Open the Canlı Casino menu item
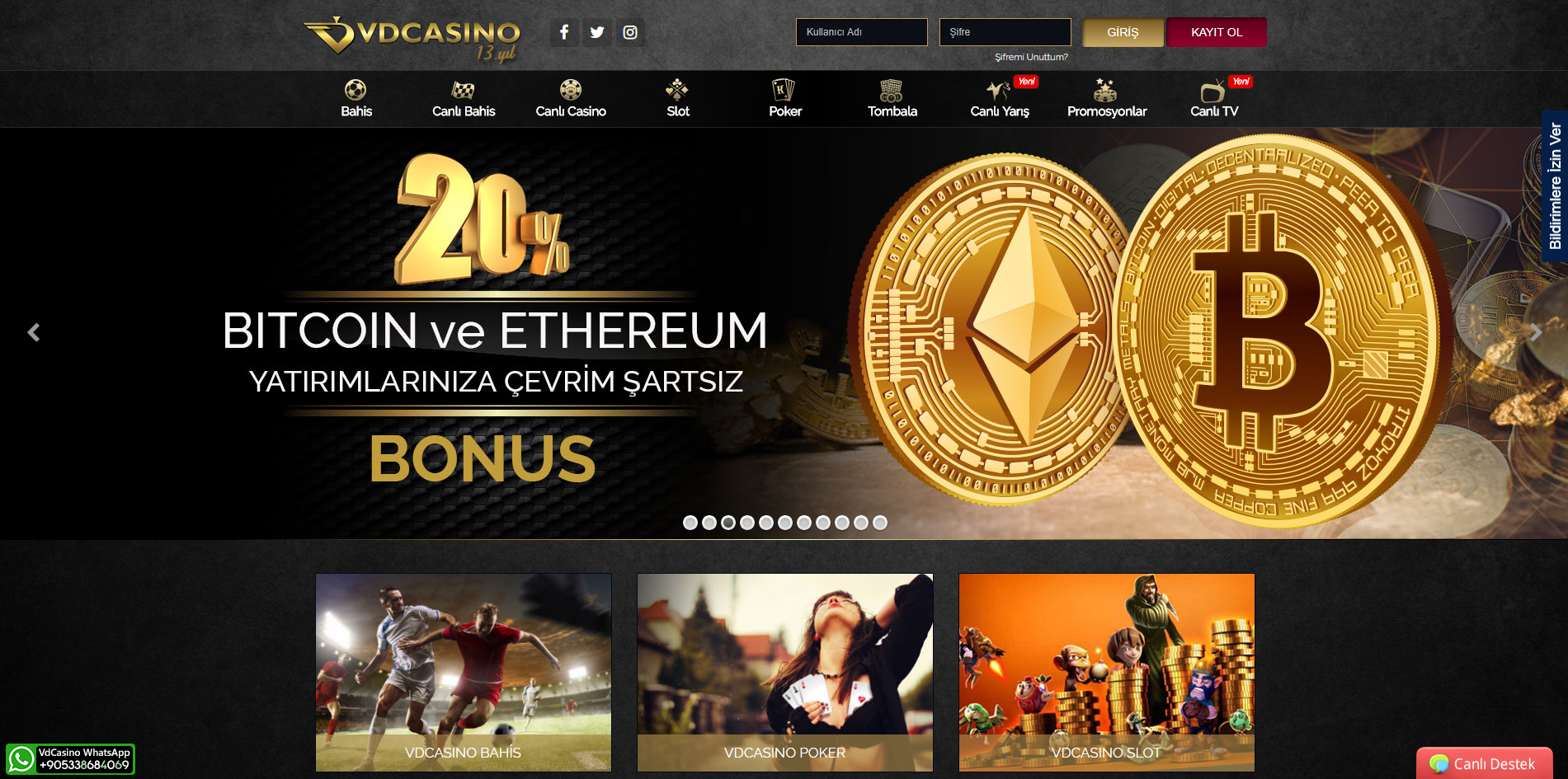Image resolution: width=1568 pixels, height=779 pixels. tap(571, 99)
